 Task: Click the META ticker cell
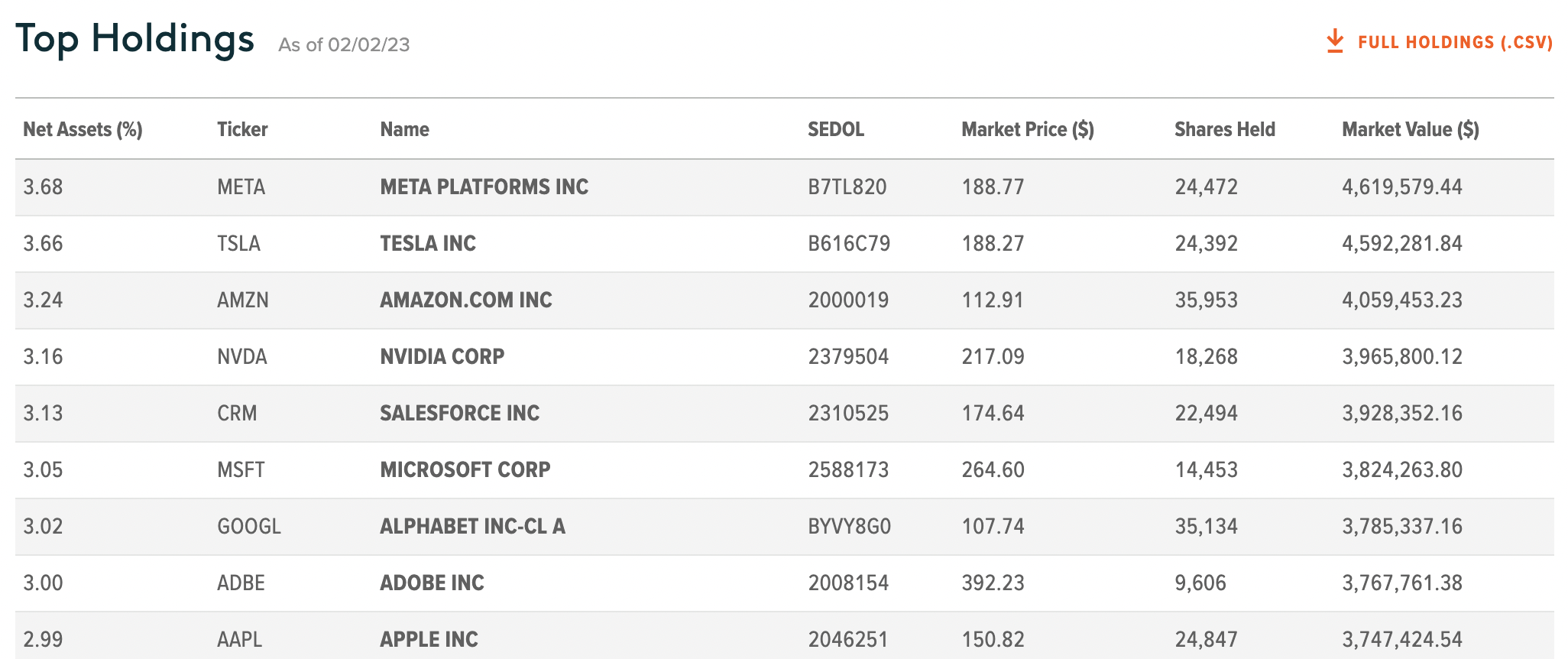241,187
